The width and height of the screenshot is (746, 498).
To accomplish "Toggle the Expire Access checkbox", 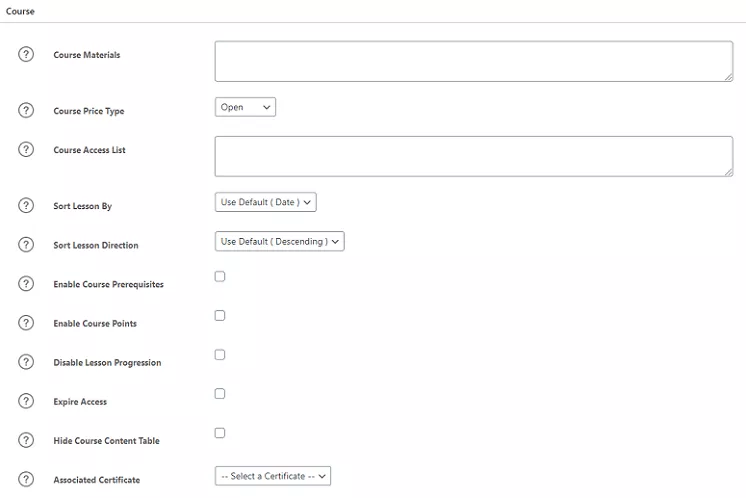I will point(220,393).
